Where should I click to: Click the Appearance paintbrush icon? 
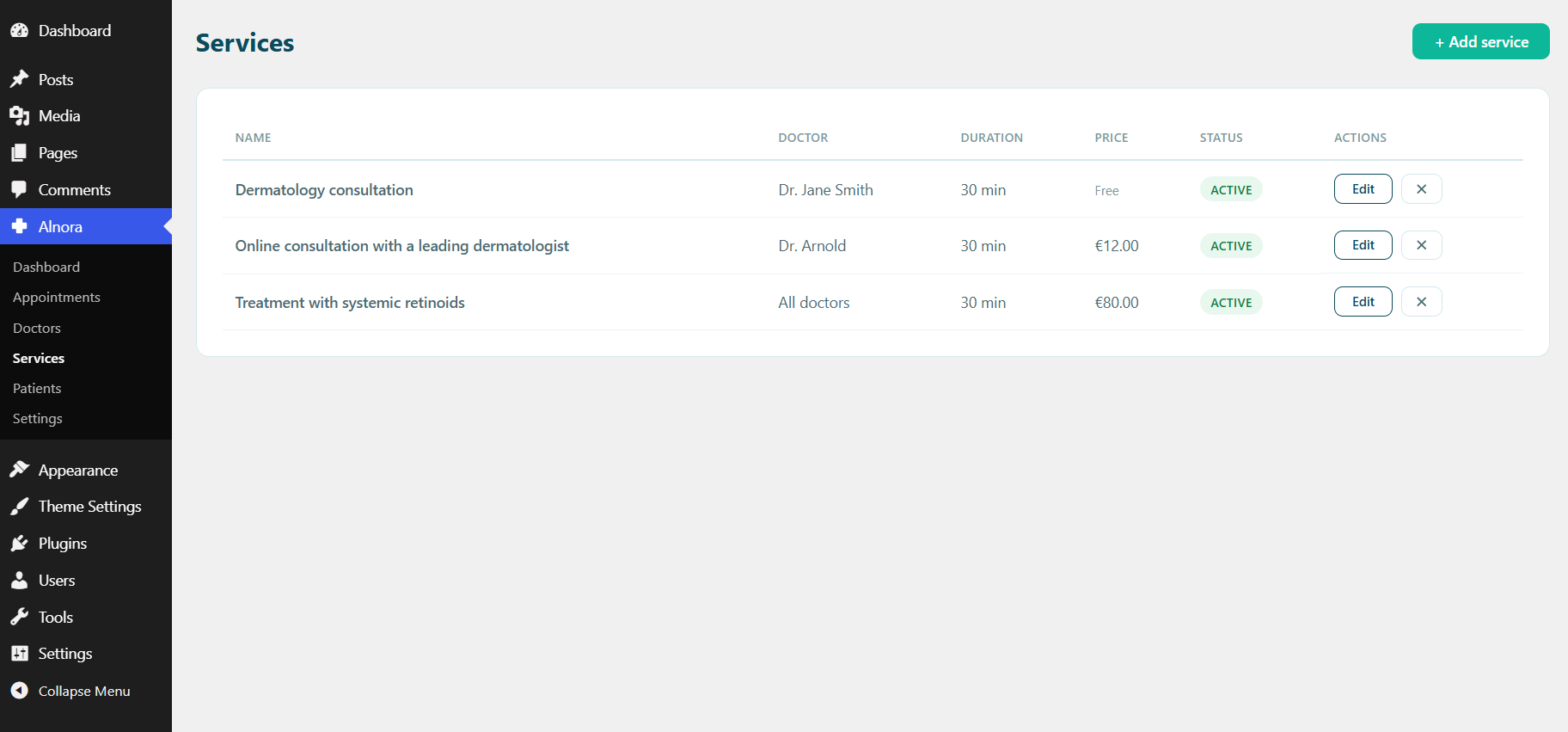[19, 470]
